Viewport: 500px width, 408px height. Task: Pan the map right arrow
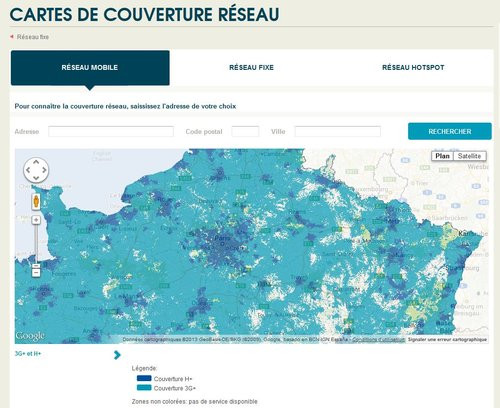(44, 170)
